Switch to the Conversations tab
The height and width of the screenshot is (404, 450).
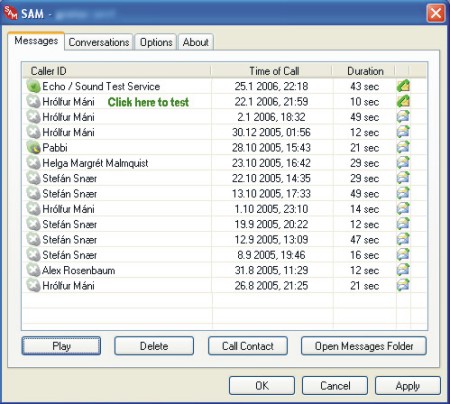[99, 42]
